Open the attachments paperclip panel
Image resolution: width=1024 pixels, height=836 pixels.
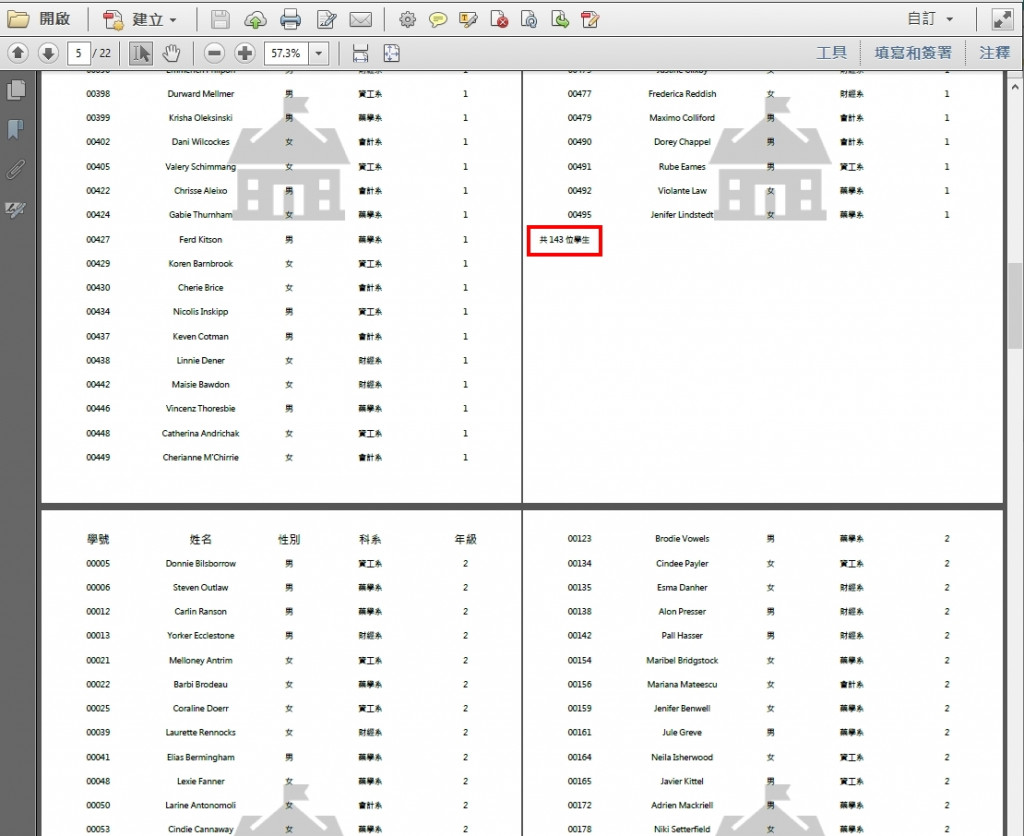(x=16, y=170)
